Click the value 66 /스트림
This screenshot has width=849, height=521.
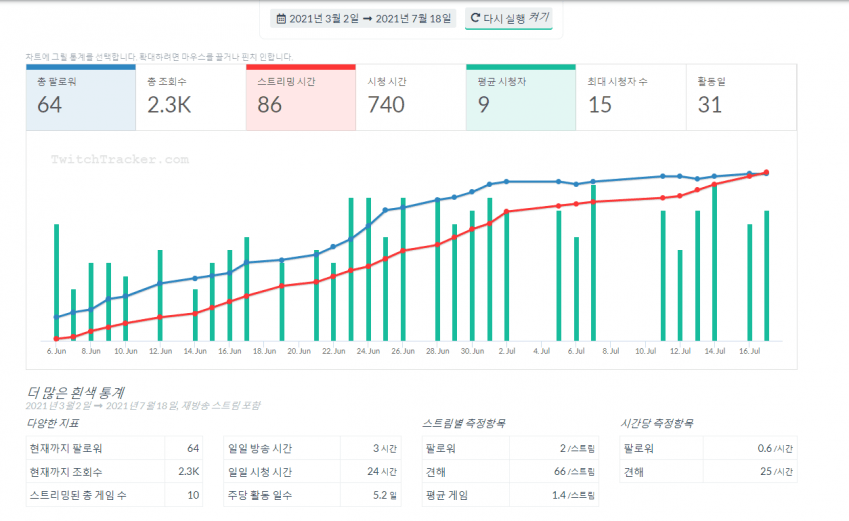pos(574,472)
